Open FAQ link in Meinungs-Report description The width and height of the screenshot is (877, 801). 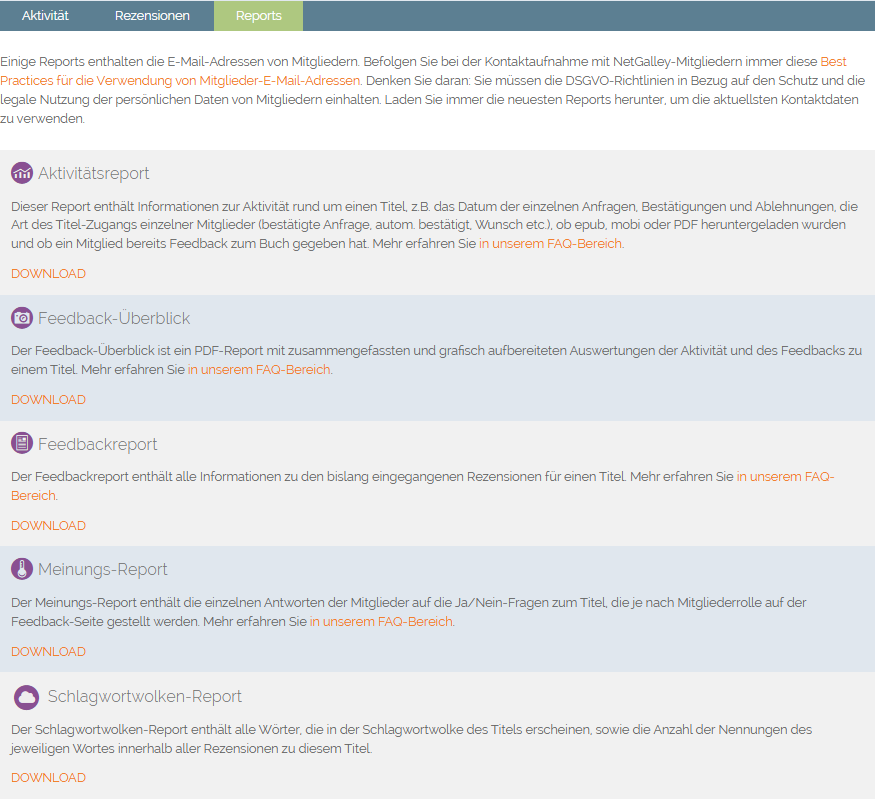coord(381,622)
